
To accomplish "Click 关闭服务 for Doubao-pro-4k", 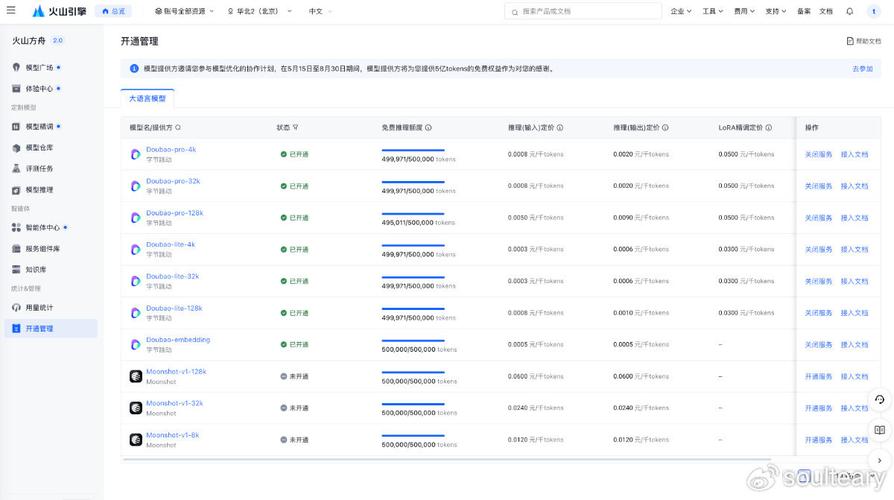I will tap(818, 155).
